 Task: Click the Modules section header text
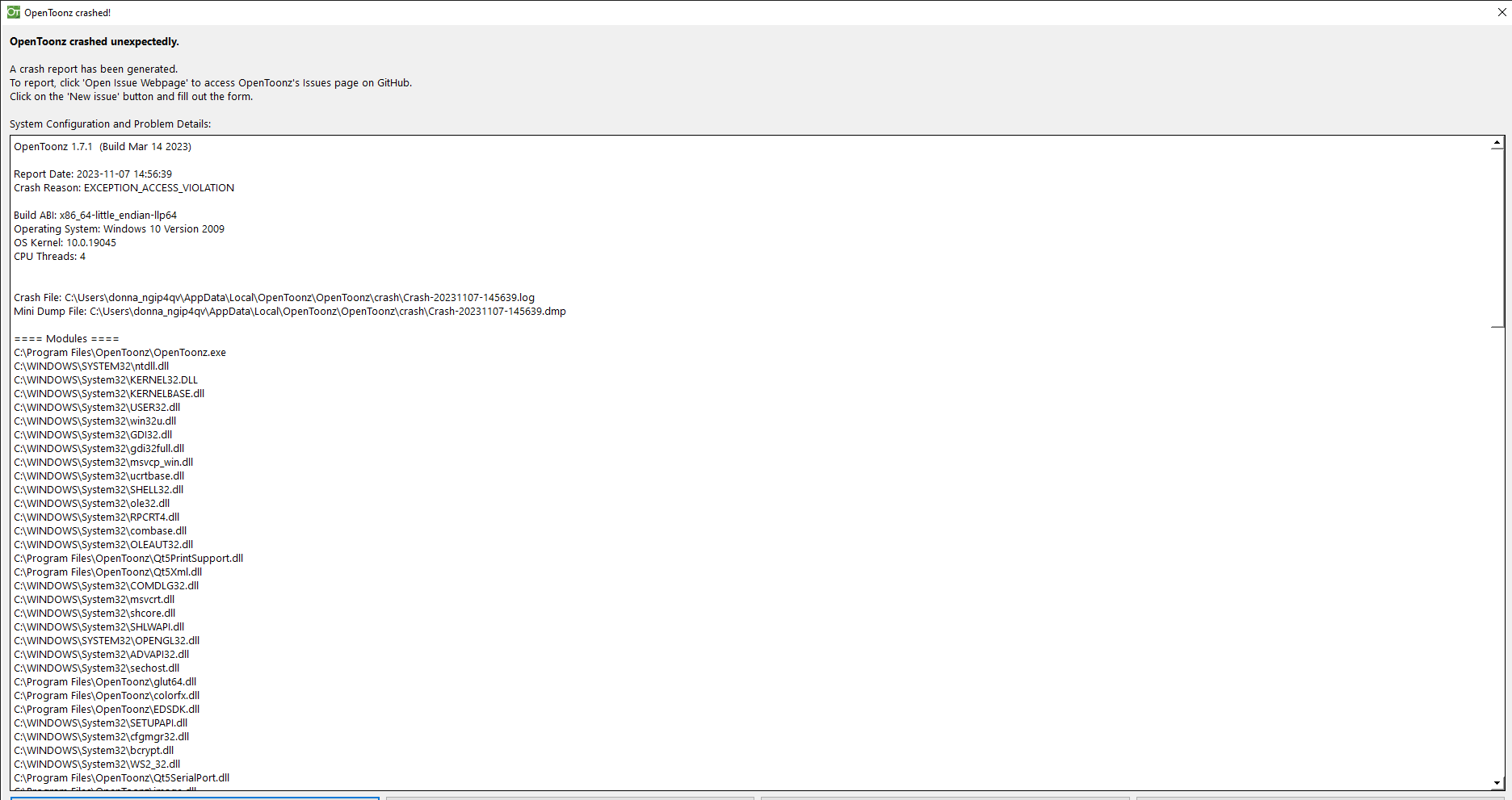tap(66, 338)
